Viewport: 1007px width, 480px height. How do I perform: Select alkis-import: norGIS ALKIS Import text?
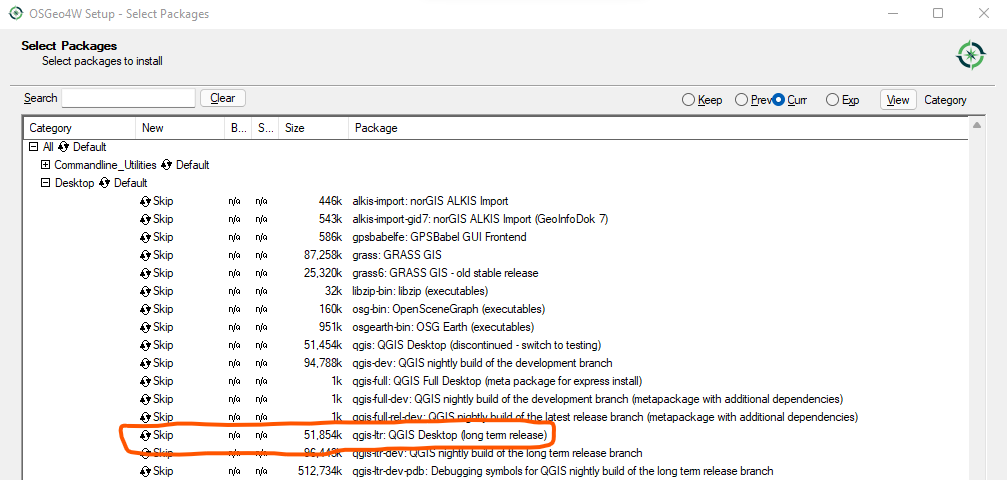430,201
